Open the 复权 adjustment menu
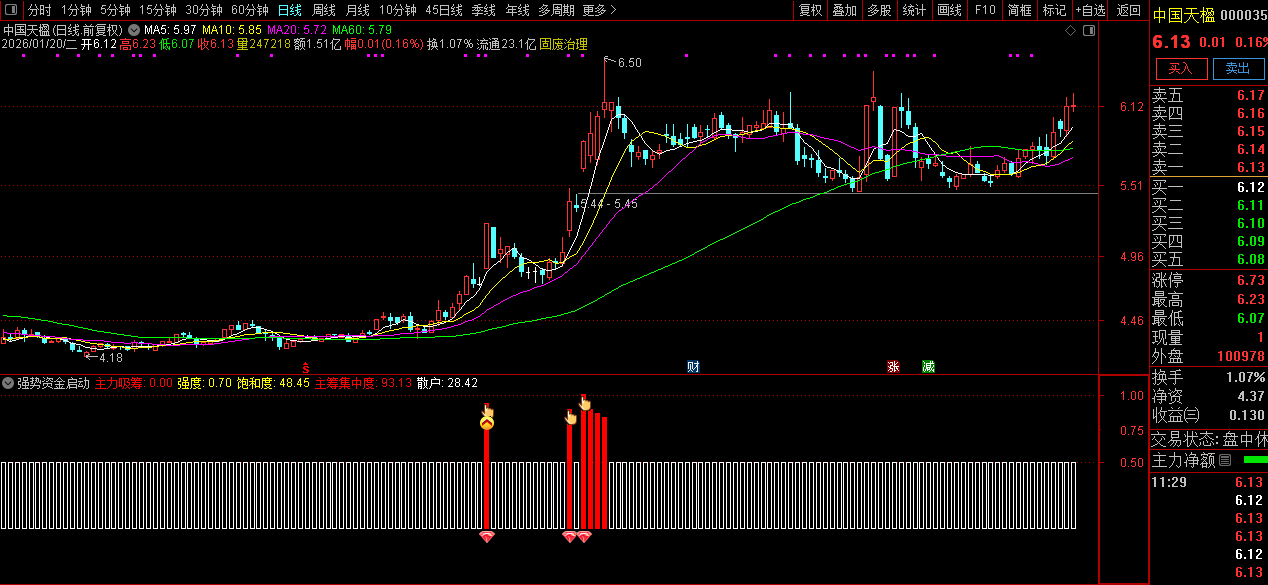This screenshot has height=585, width=1268. click(x=810, y=10)
